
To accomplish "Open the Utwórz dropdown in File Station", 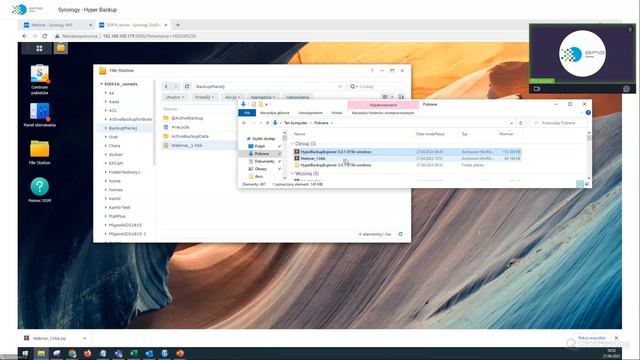I will pyautogui.click(x=175, y=97).
